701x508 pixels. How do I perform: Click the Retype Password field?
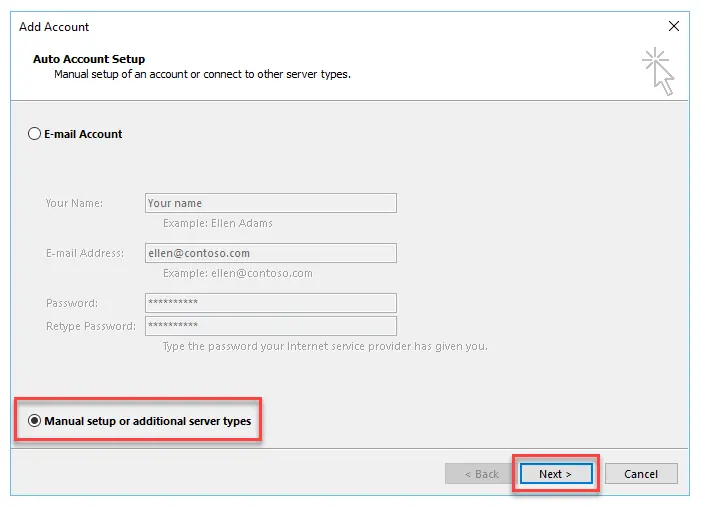click(270, 326)
